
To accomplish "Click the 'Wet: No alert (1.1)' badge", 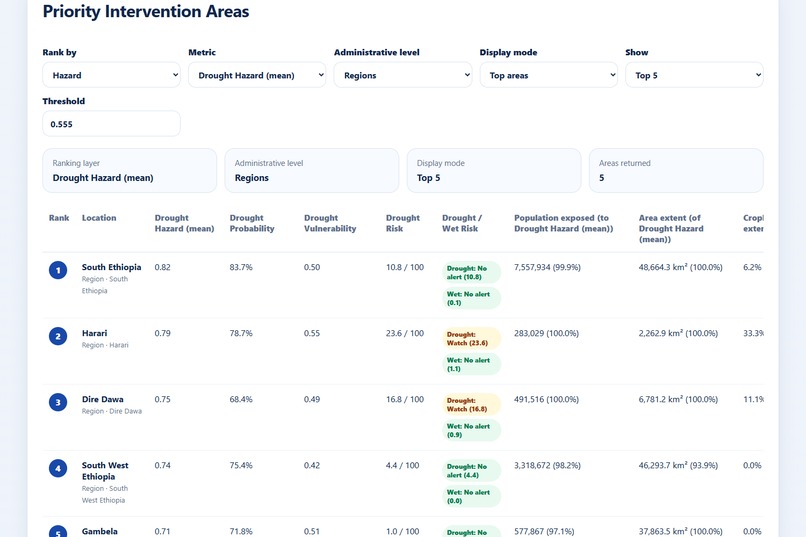I will pos(471,364).
